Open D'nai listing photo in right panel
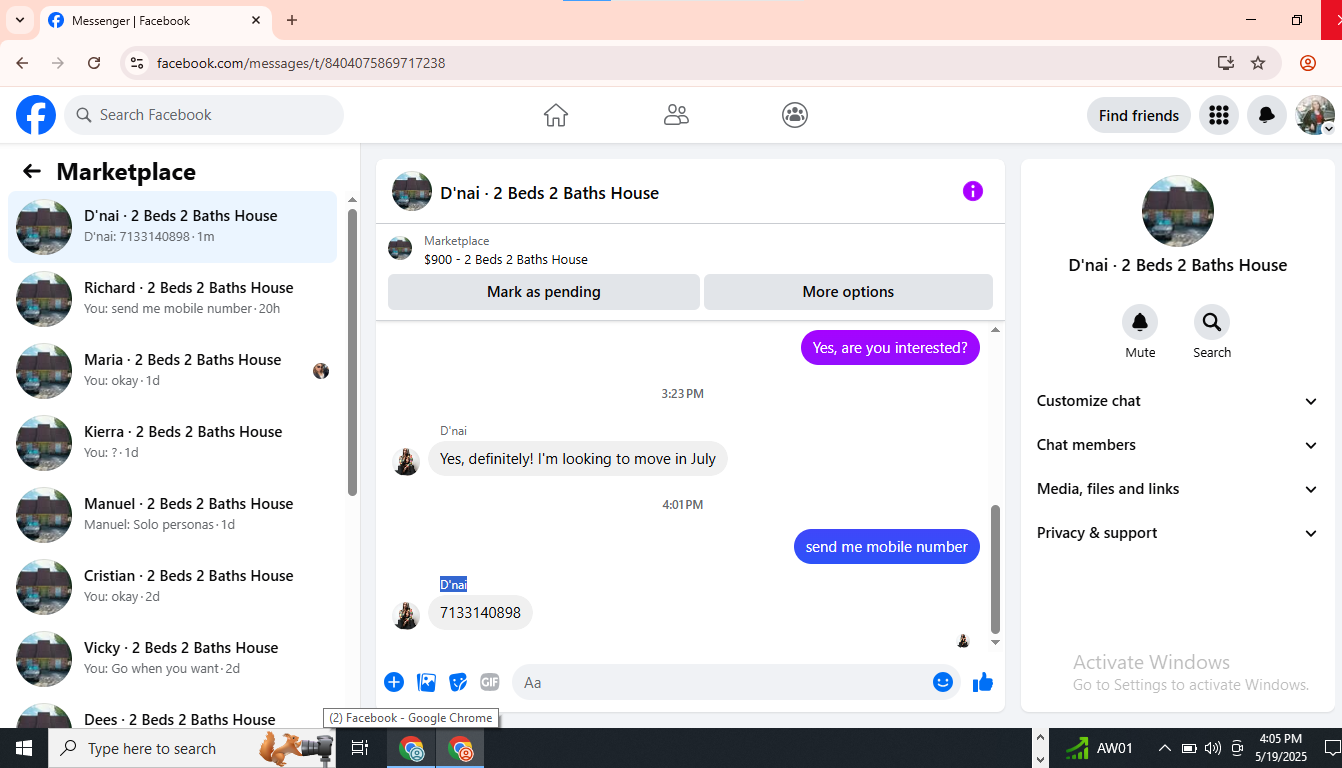 pyautogui.click(x=1178, y=212)
